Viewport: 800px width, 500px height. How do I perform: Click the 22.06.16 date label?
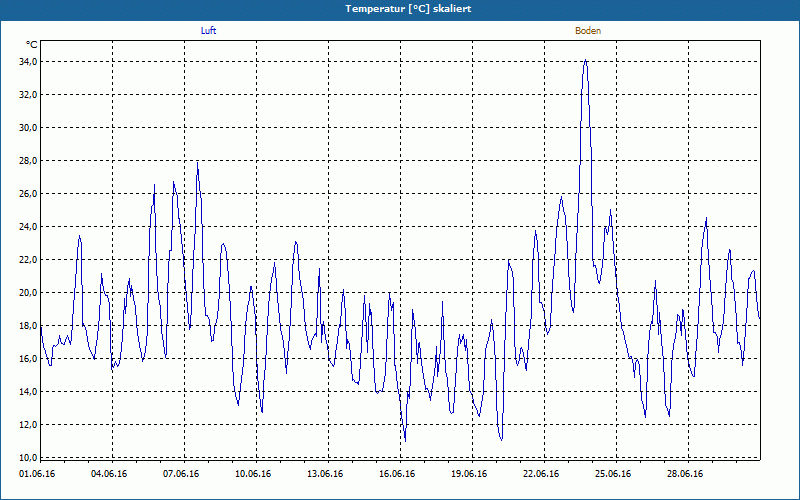[541, 474]
